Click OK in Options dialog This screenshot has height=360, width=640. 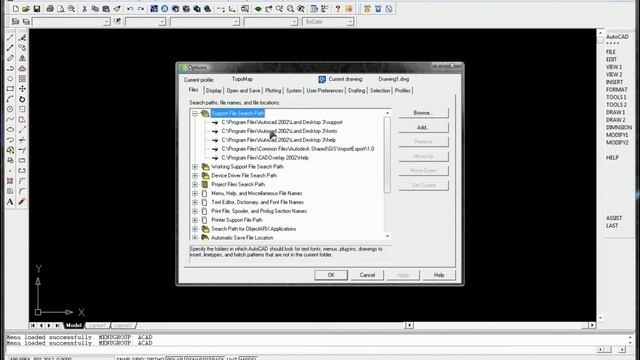(x=331, y=275)
